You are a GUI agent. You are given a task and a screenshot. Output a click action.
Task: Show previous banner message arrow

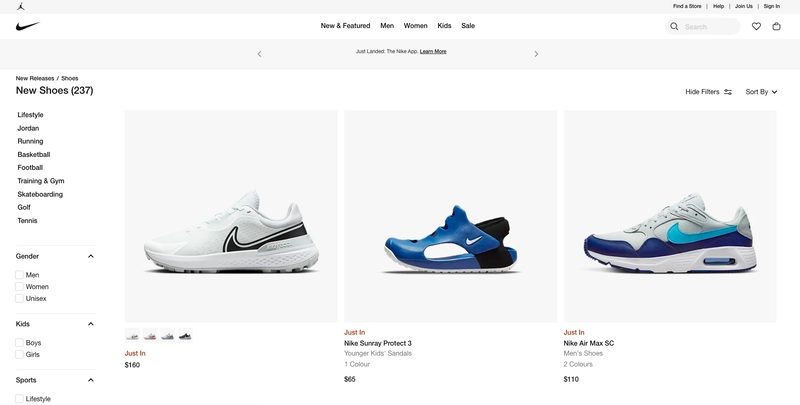click(259, 54)
